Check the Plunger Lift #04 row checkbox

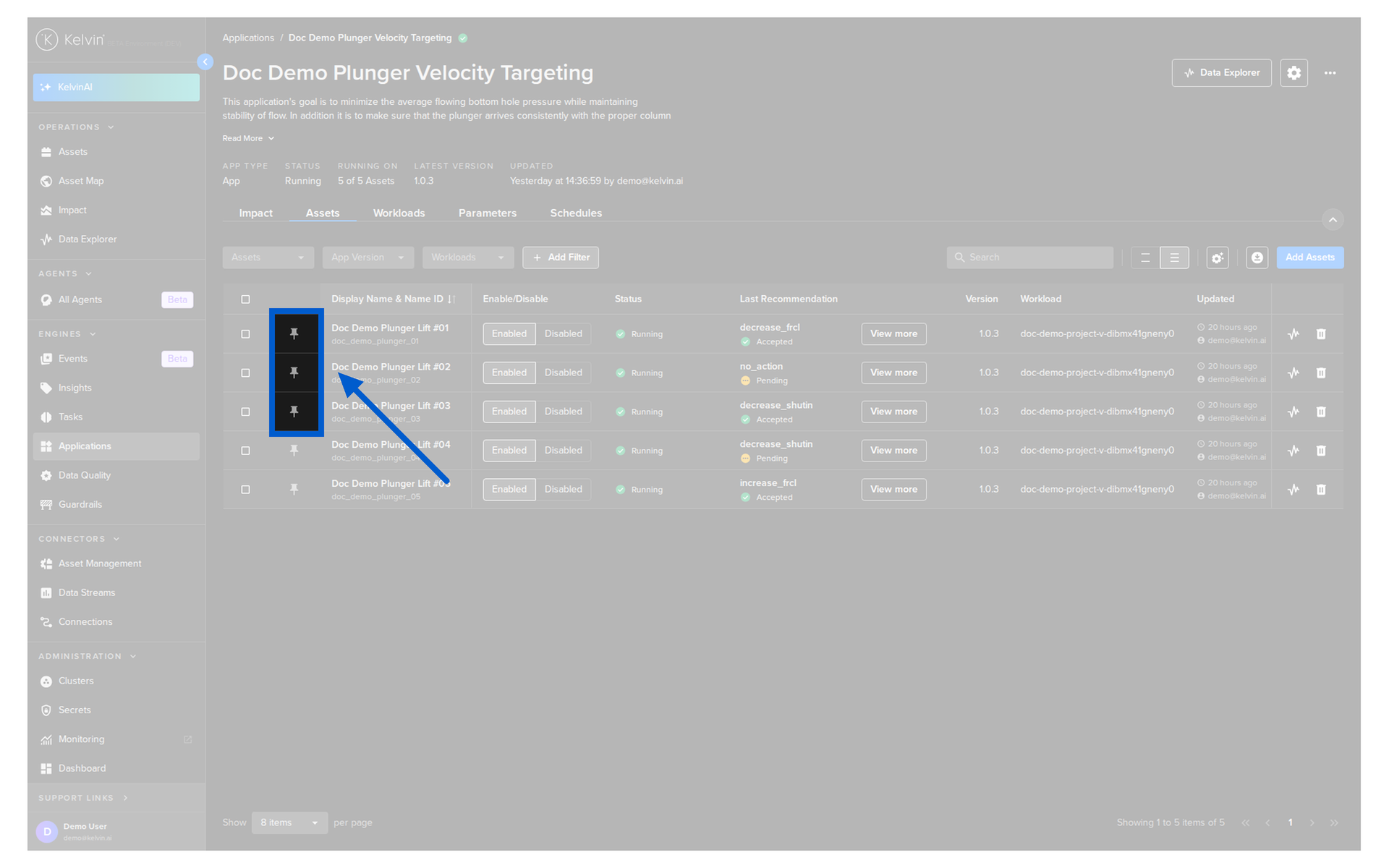tap(245, 451)
